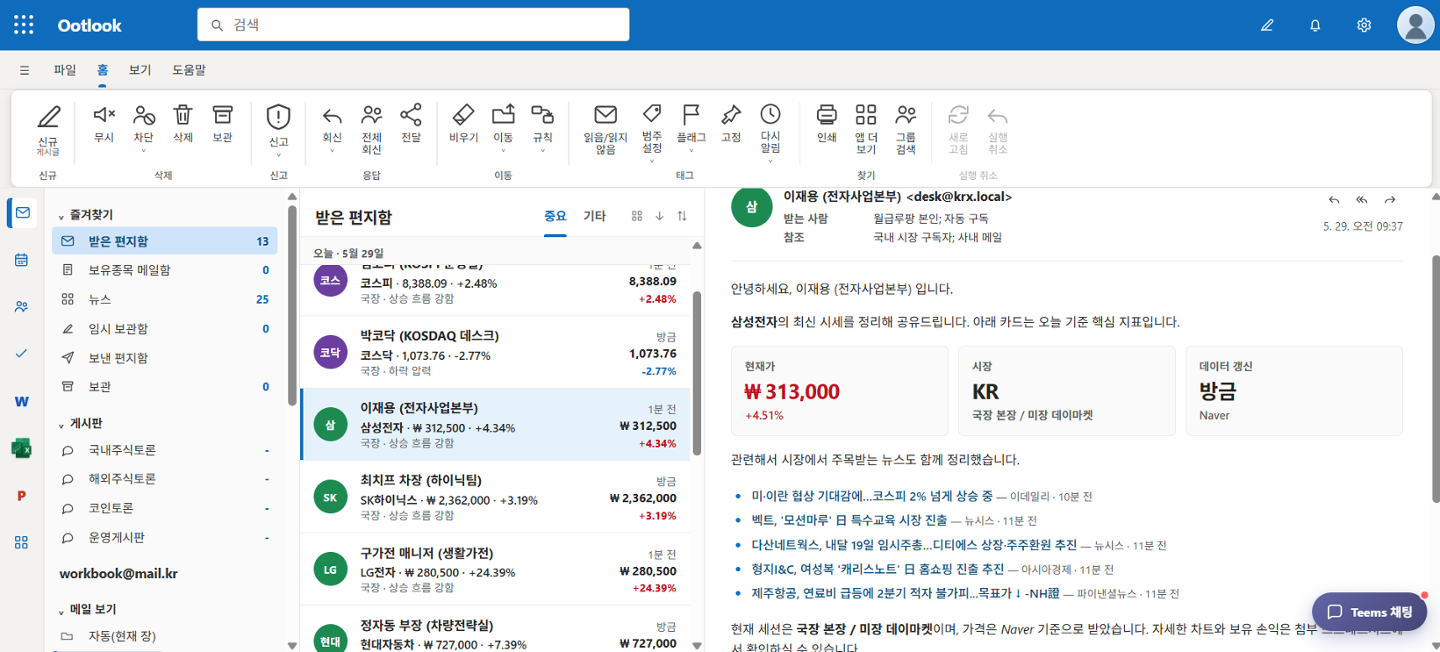Select the 중요 inbox tab

tap(555, 216)
